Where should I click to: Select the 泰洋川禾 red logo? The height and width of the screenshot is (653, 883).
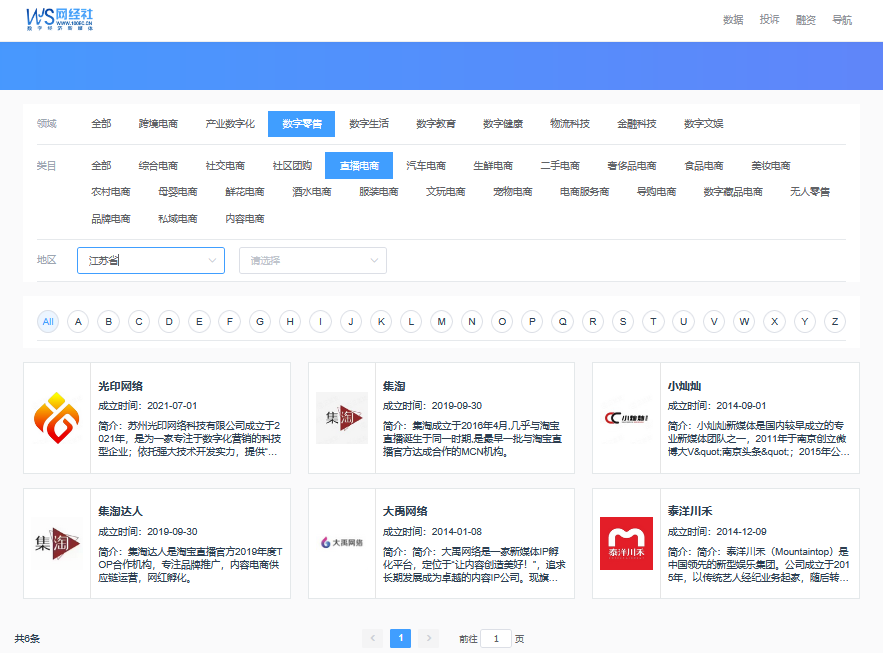tap(626, 544)
